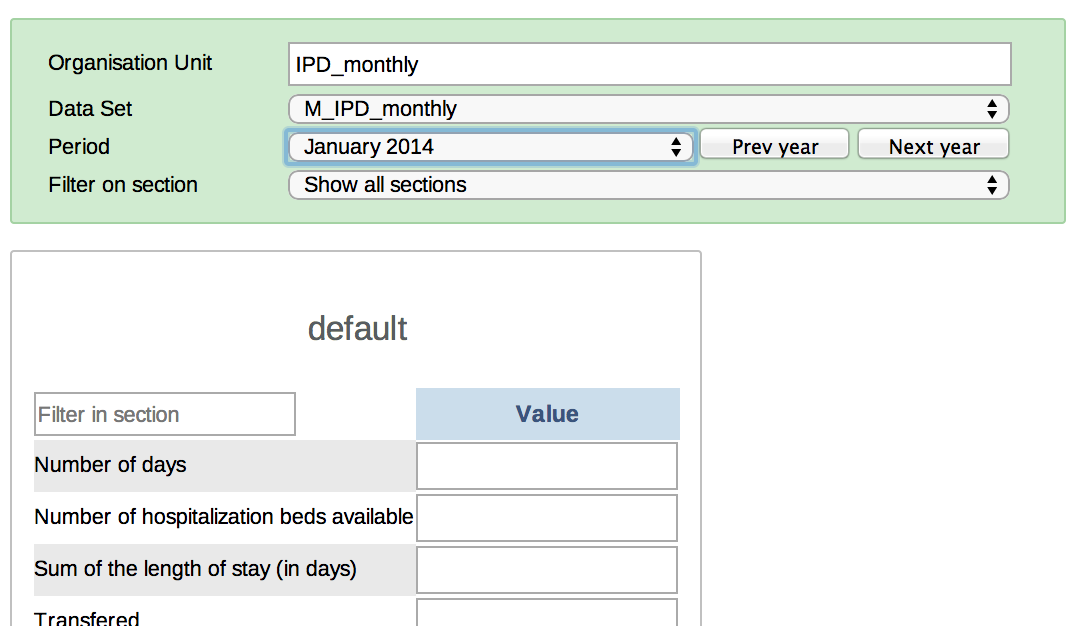Image resolution: width=1082 pixels, height=626 pixels.
Task: Focus the Filter in section search box
Action: 165,414
